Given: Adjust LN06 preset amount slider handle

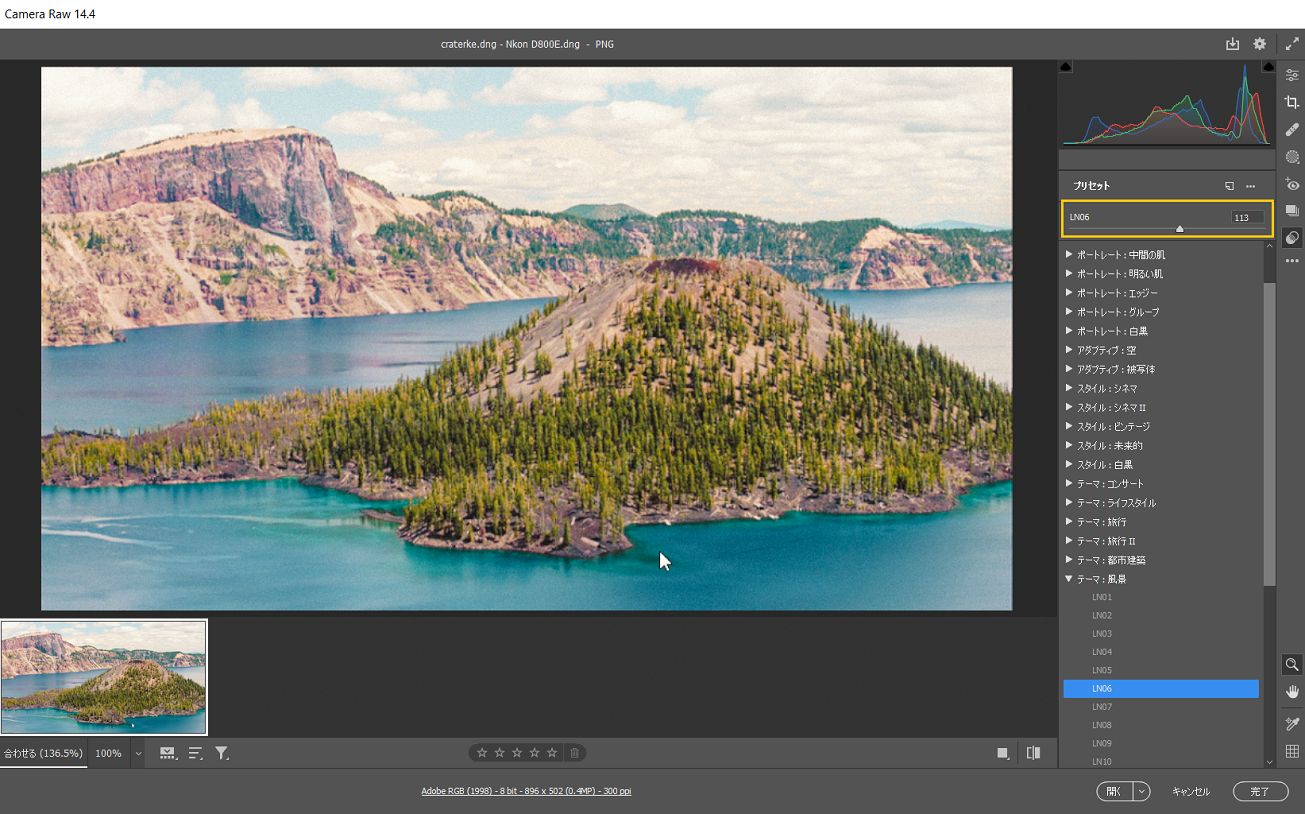Looking at the screenshot, I should pyautogui.click(x=1180, y=229).
